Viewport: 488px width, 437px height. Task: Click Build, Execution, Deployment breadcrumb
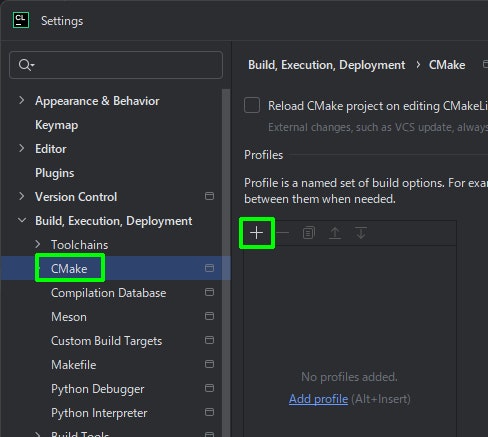tap(327, 65)
